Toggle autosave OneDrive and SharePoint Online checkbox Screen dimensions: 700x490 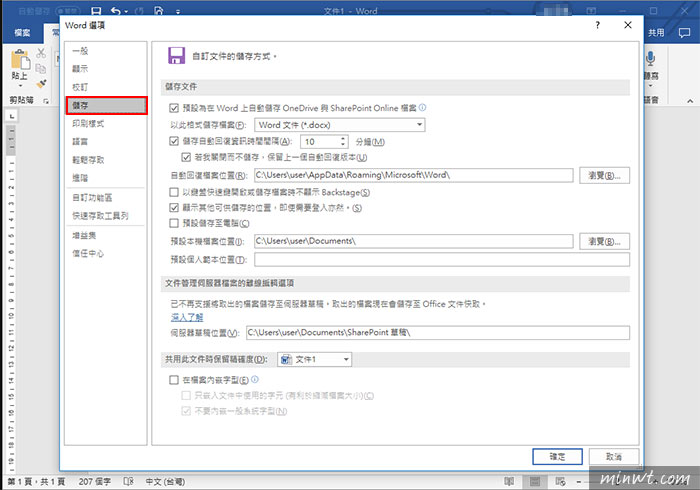174,108
